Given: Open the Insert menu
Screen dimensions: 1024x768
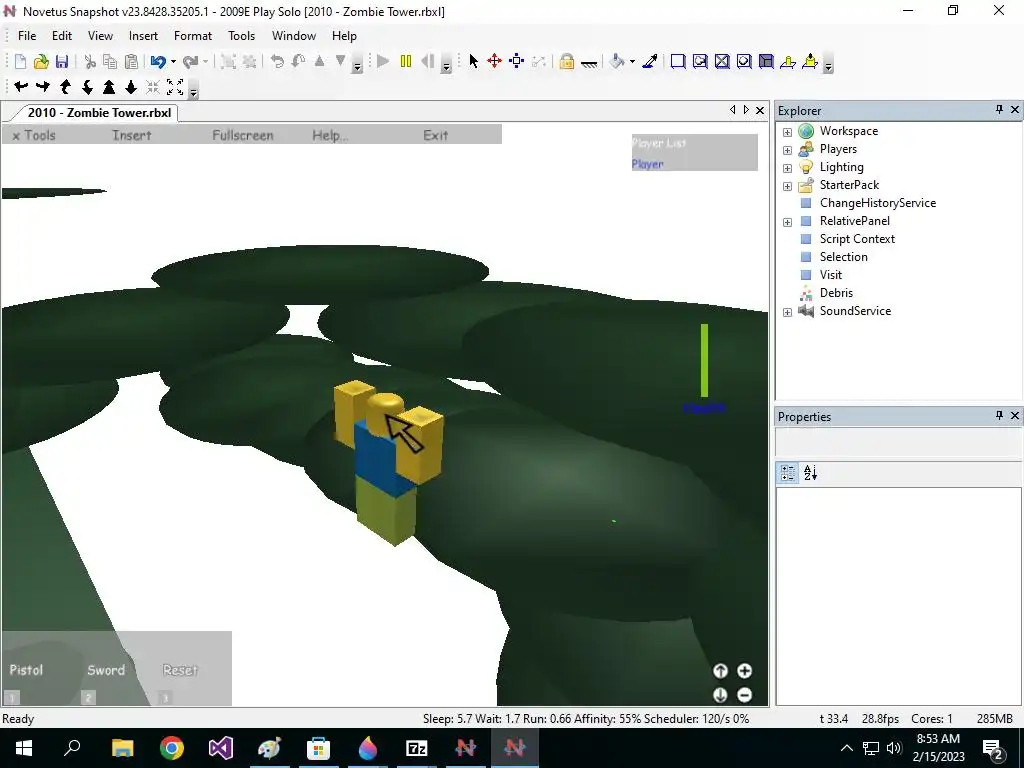Looking at the screenshot, I should click(x=143, y=36).
